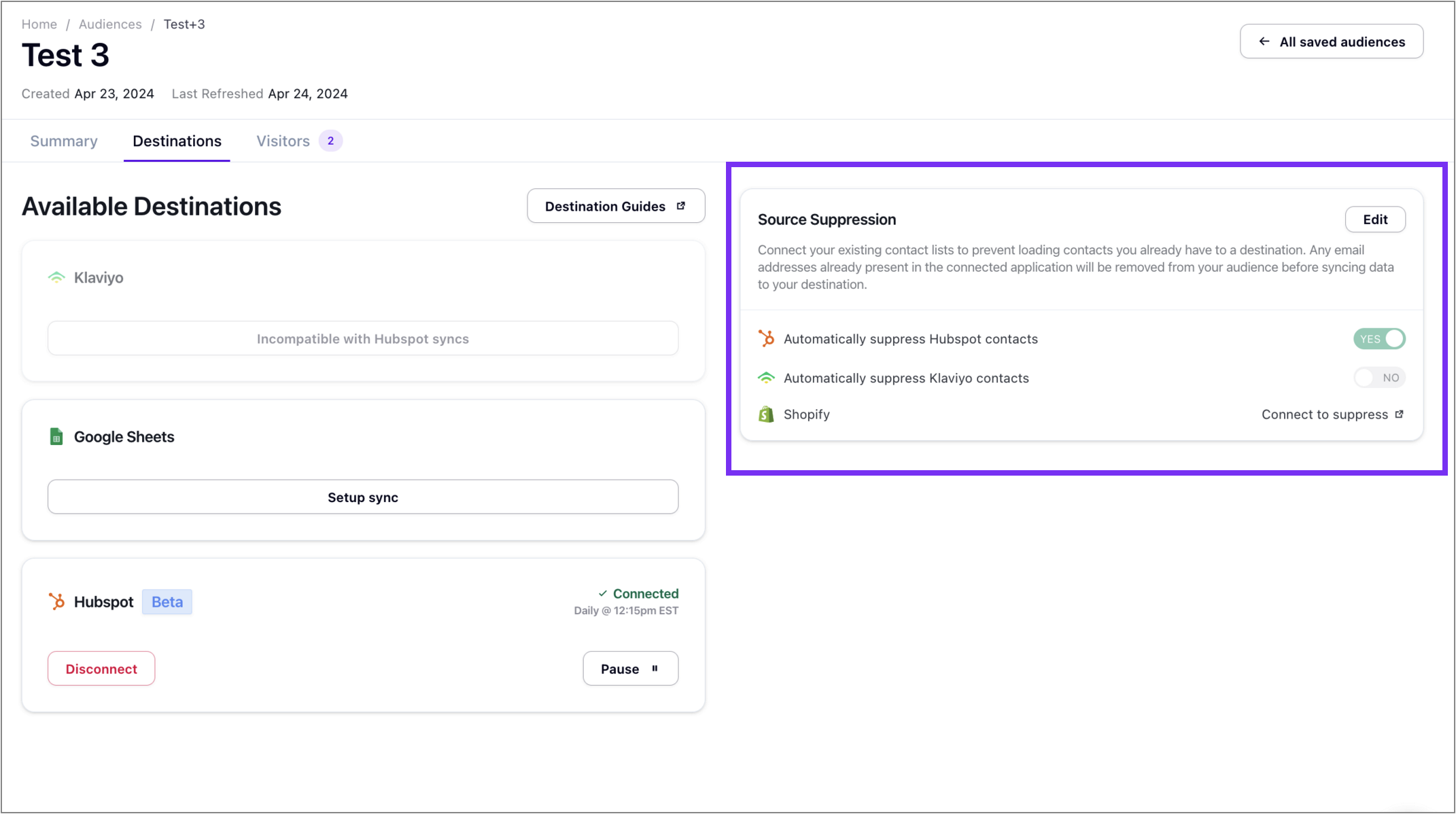Select the Destinations tab
The height and width of the screenshot is (814, 1456).
[x=177, y=141]
